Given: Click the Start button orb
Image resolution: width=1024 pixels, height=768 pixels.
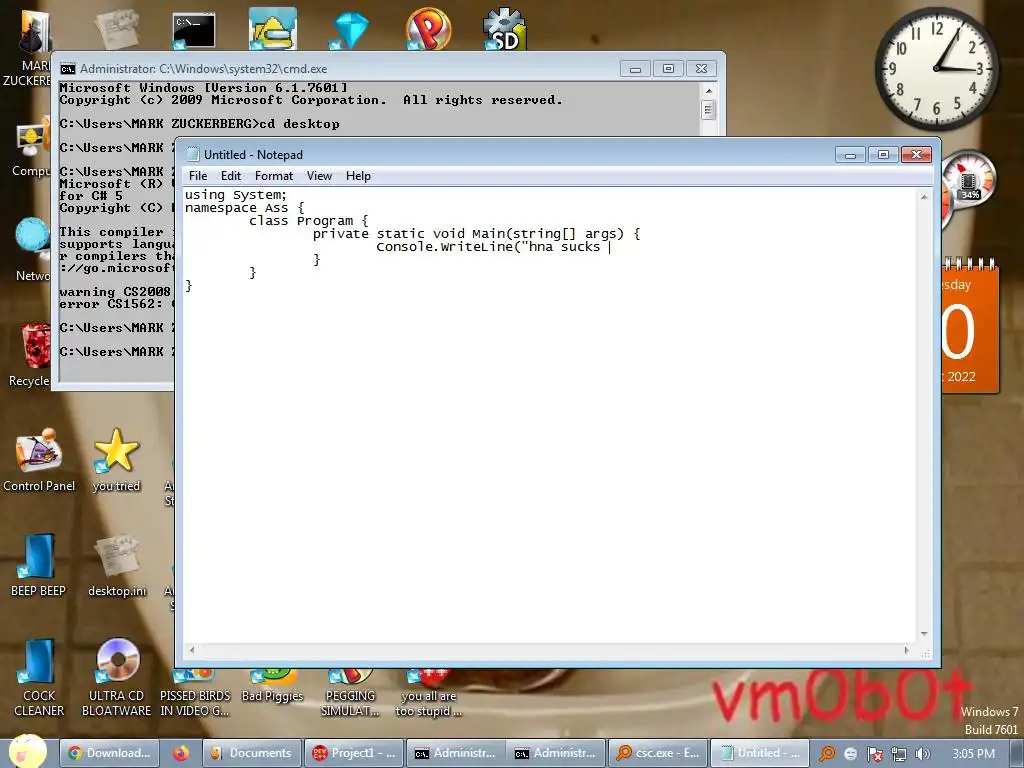Looking at the screenshot, I should [27, 751].
